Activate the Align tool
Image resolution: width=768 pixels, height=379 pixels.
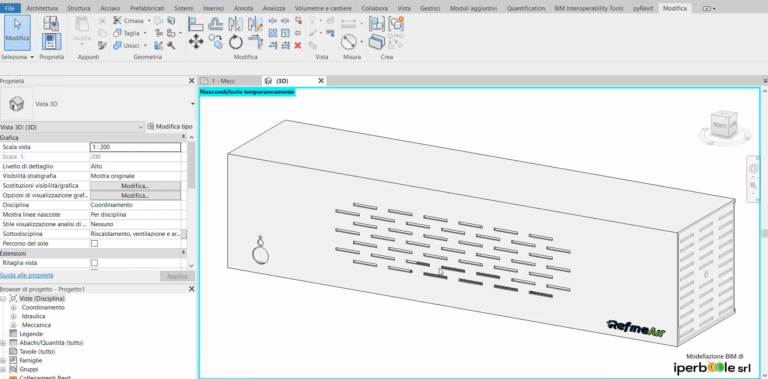click(x=196, y=23)
